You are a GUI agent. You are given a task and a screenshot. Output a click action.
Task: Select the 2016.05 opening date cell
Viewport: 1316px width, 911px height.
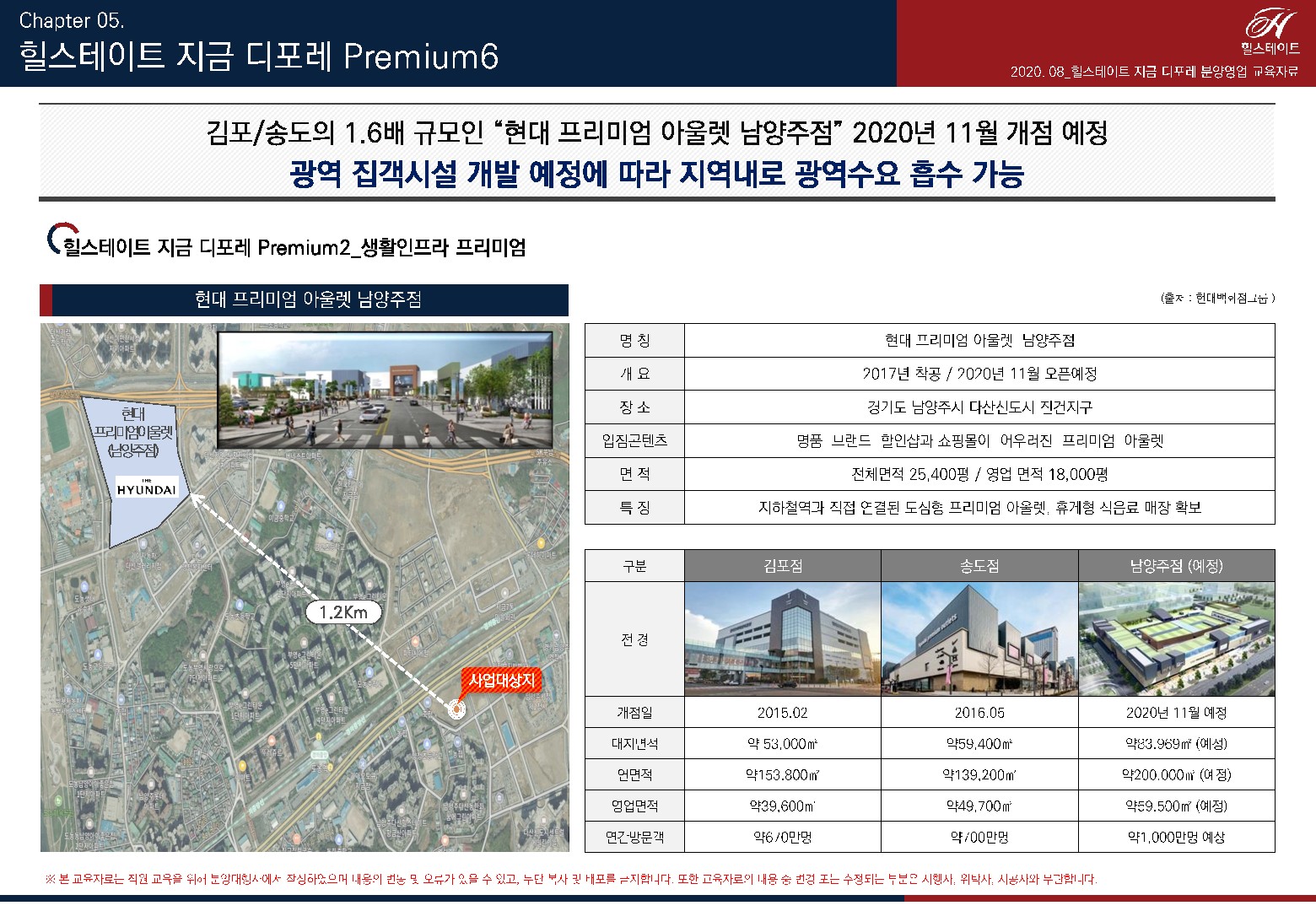click(x=979, y=713)
